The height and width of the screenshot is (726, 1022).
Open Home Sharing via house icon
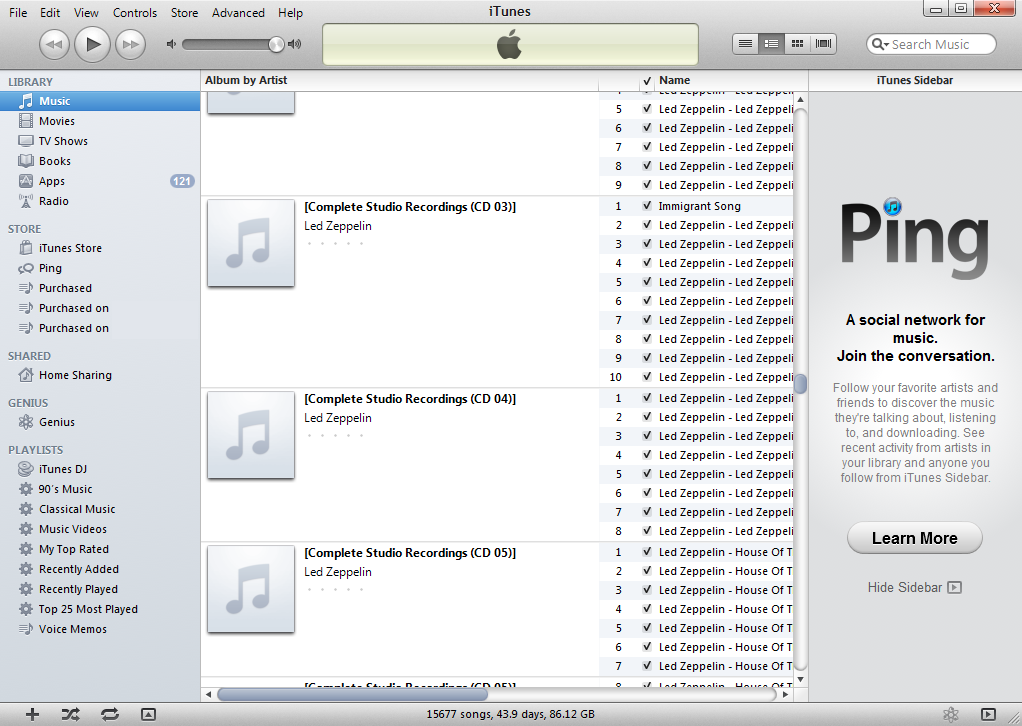tap(26, 375)
